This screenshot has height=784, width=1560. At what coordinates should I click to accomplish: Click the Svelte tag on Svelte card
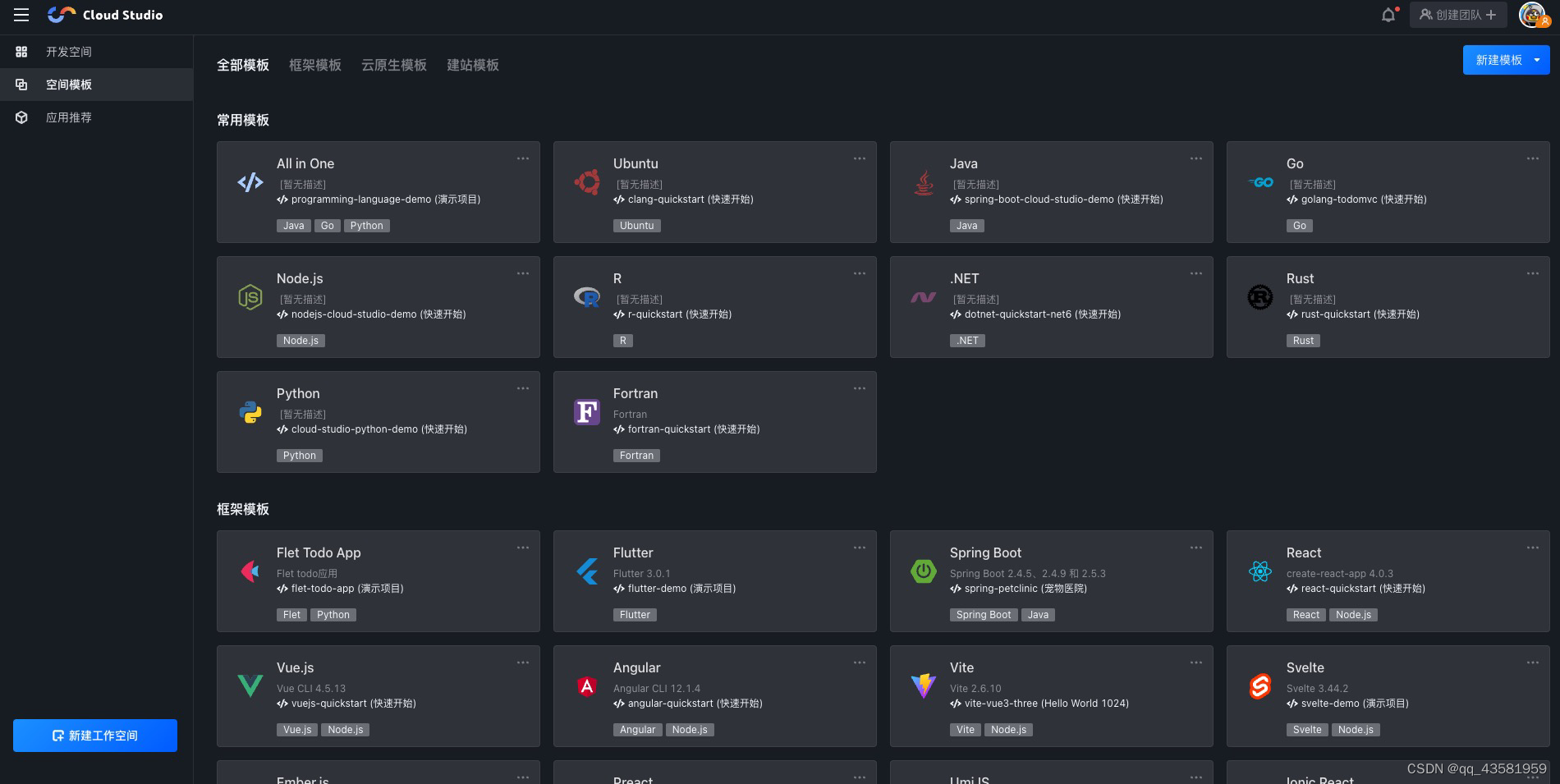pyautogui.click(x=1307, y=730)
